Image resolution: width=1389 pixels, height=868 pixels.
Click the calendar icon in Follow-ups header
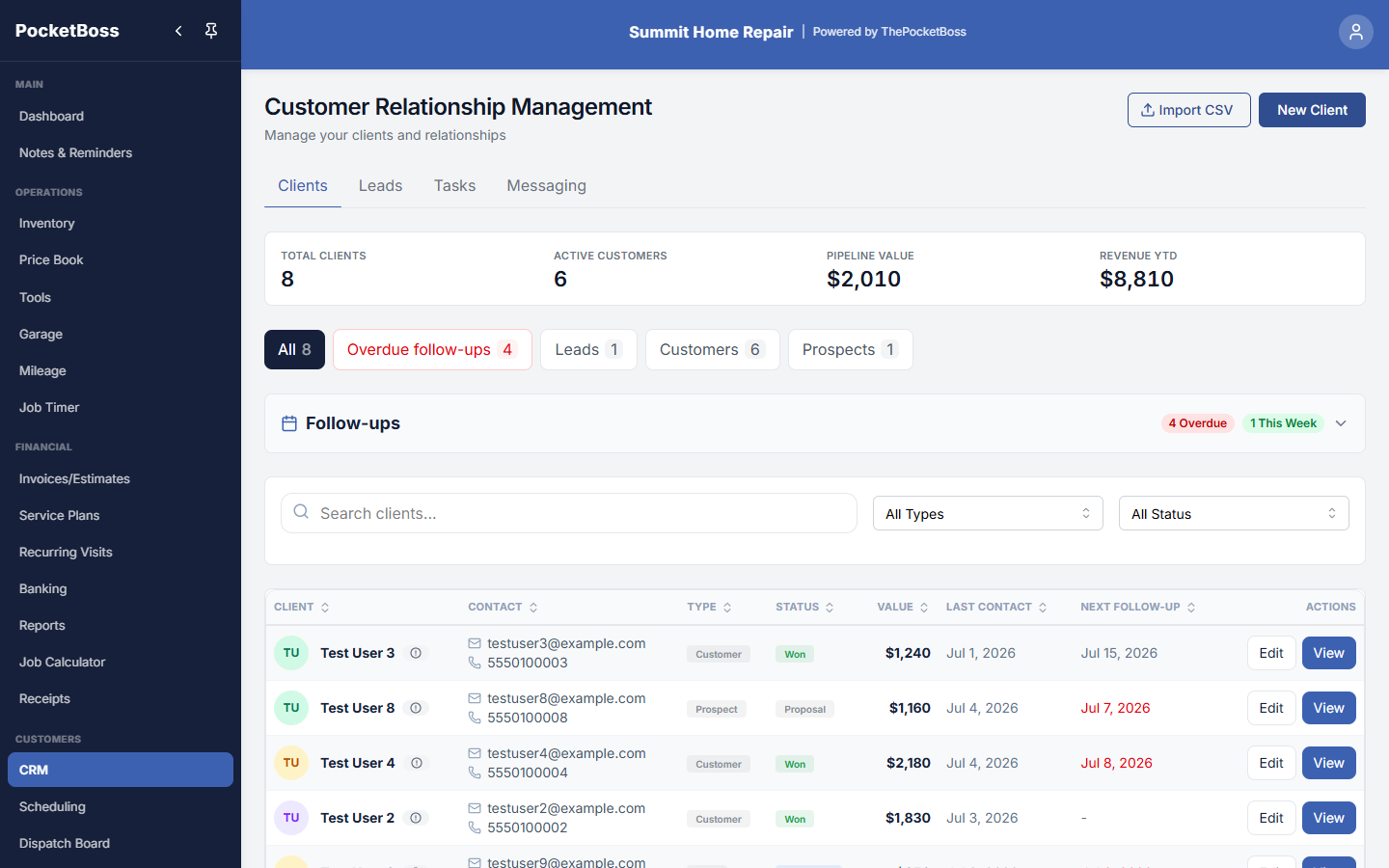click(x=288, y=423)
